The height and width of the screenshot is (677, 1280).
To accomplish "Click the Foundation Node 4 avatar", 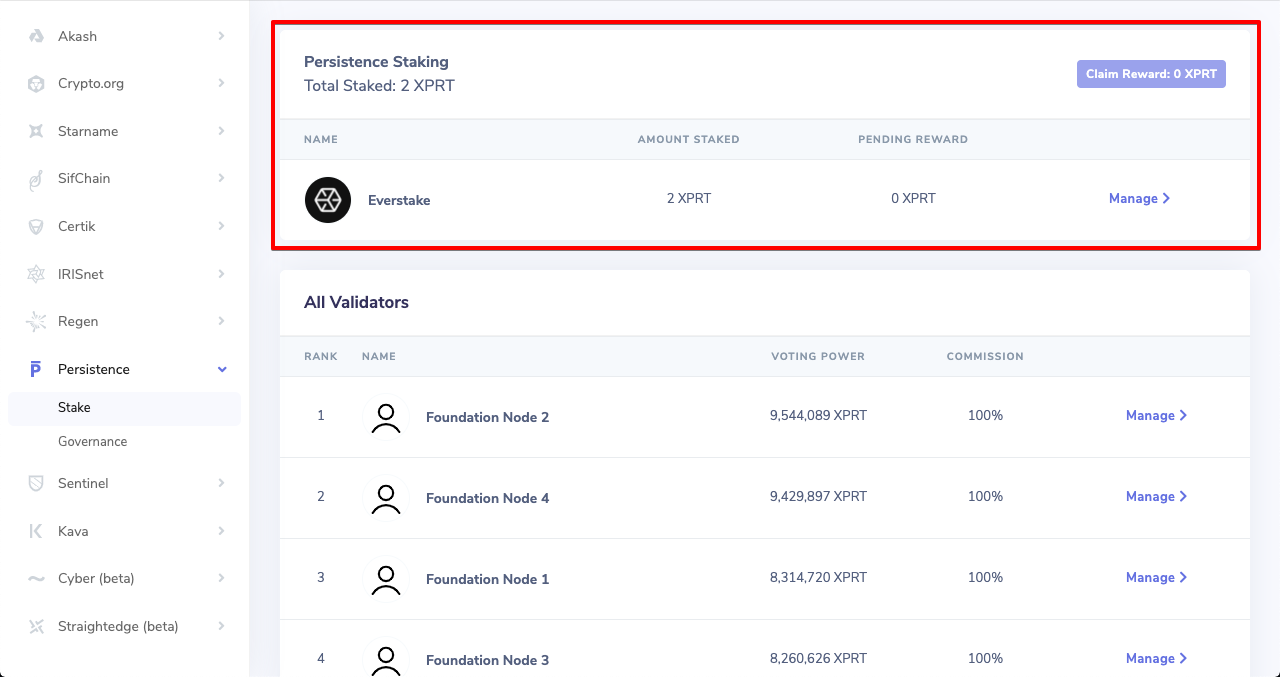I will pyautogui.click(x=386, y=498).
